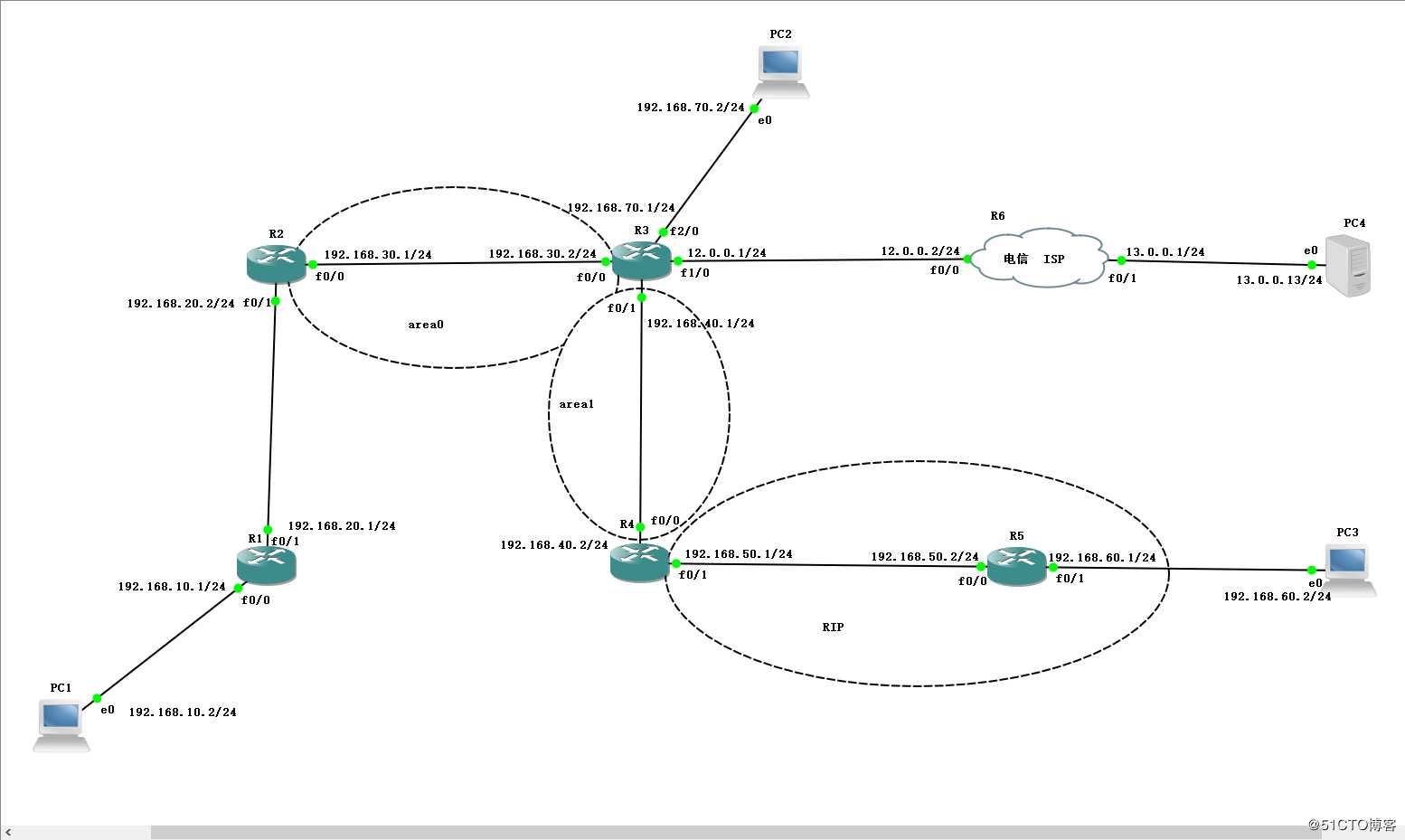Click the link between R3 and R4
This screenshot has height=840, width=1405.
[x=641, y=411]
